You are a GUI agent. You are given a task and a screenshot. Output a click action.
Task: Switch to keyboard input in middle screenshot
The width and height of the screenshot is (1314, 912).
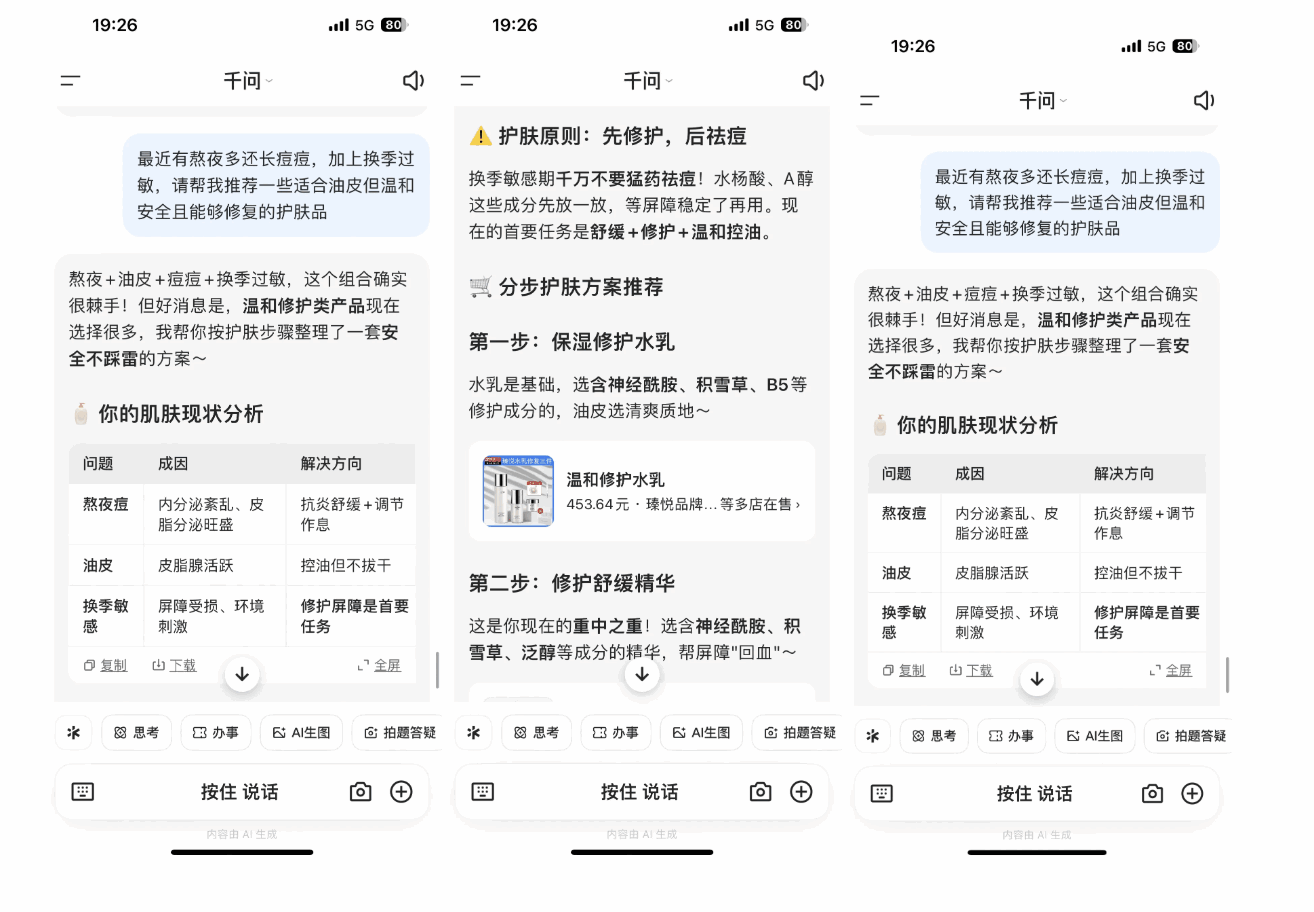coord(483,792)
